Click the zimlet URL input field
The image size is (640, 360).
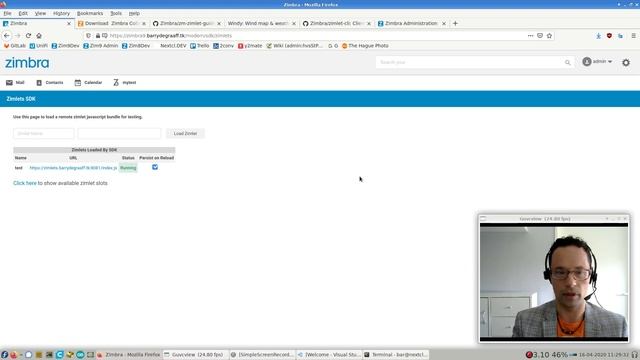tap(119, 133)
